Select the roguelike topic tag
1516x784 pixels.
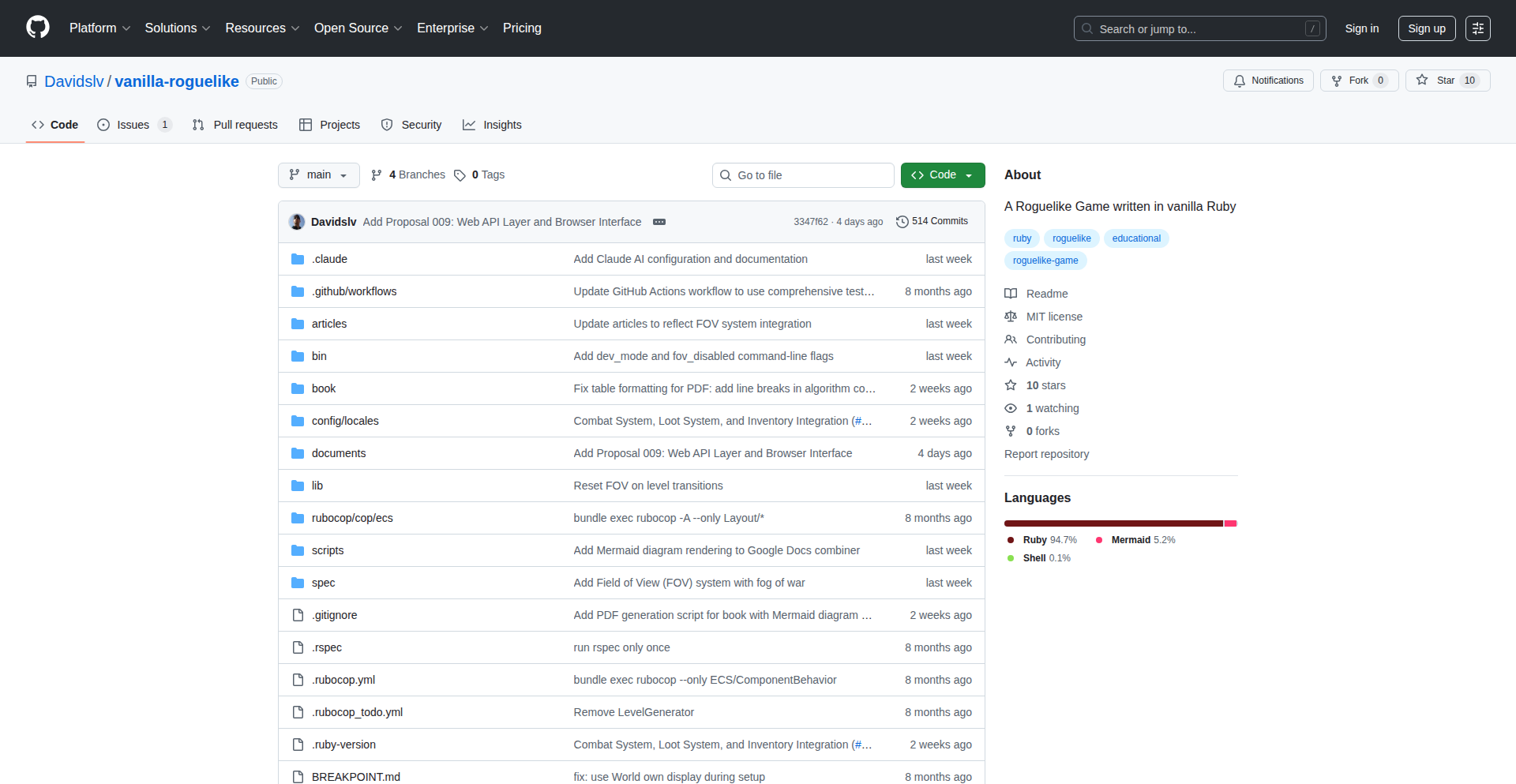1071,238
